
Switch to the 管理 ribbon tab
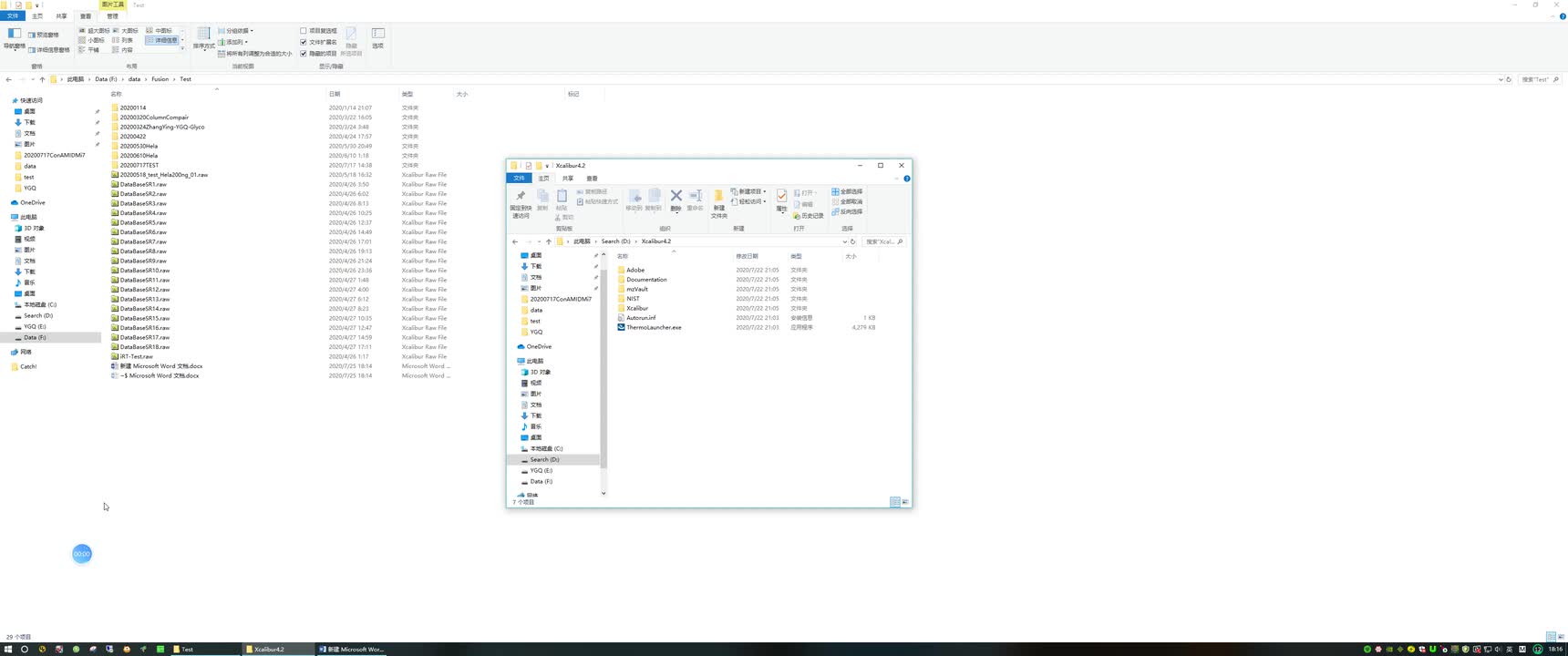point(112,16)
